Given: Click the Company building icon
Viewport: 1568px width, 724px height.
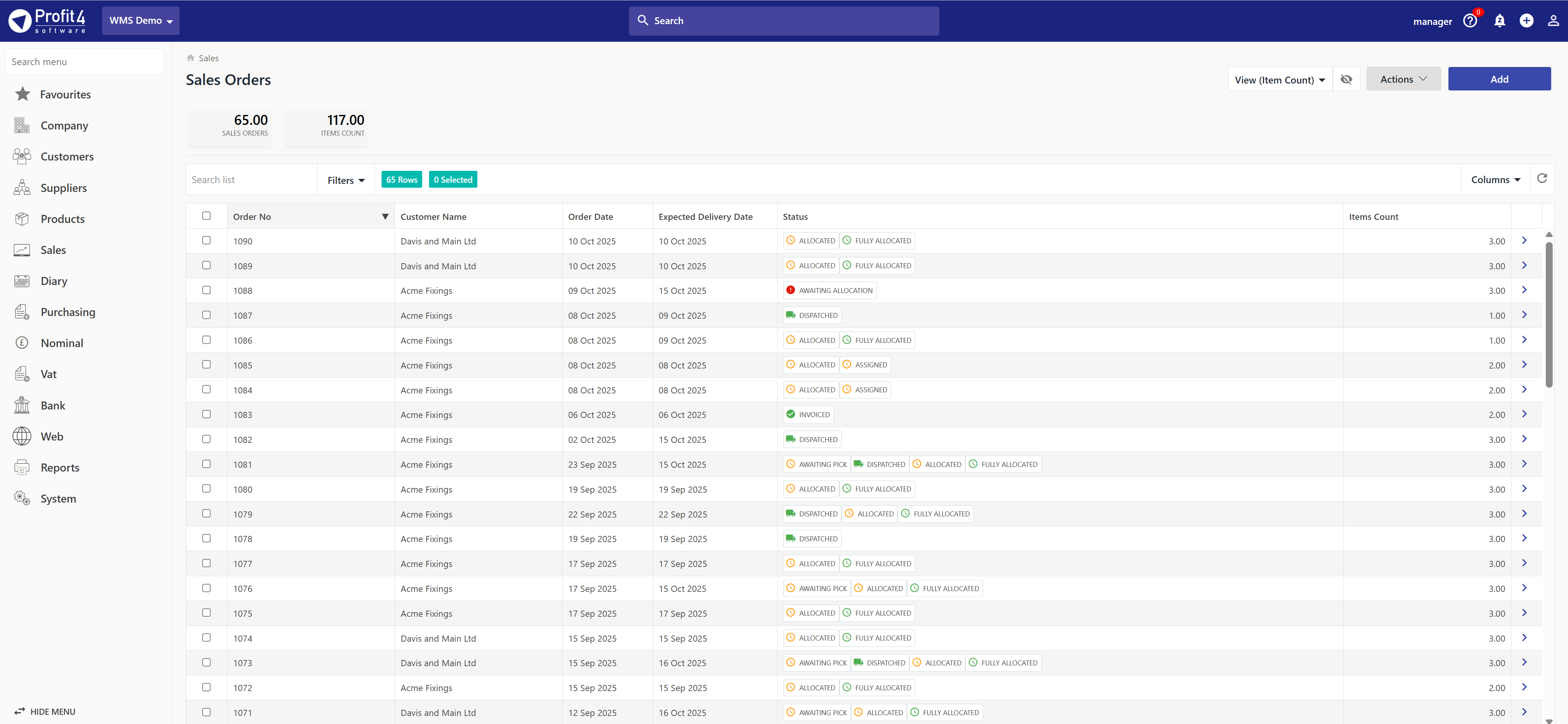Looking at the screenshot, I should (22, 125).
